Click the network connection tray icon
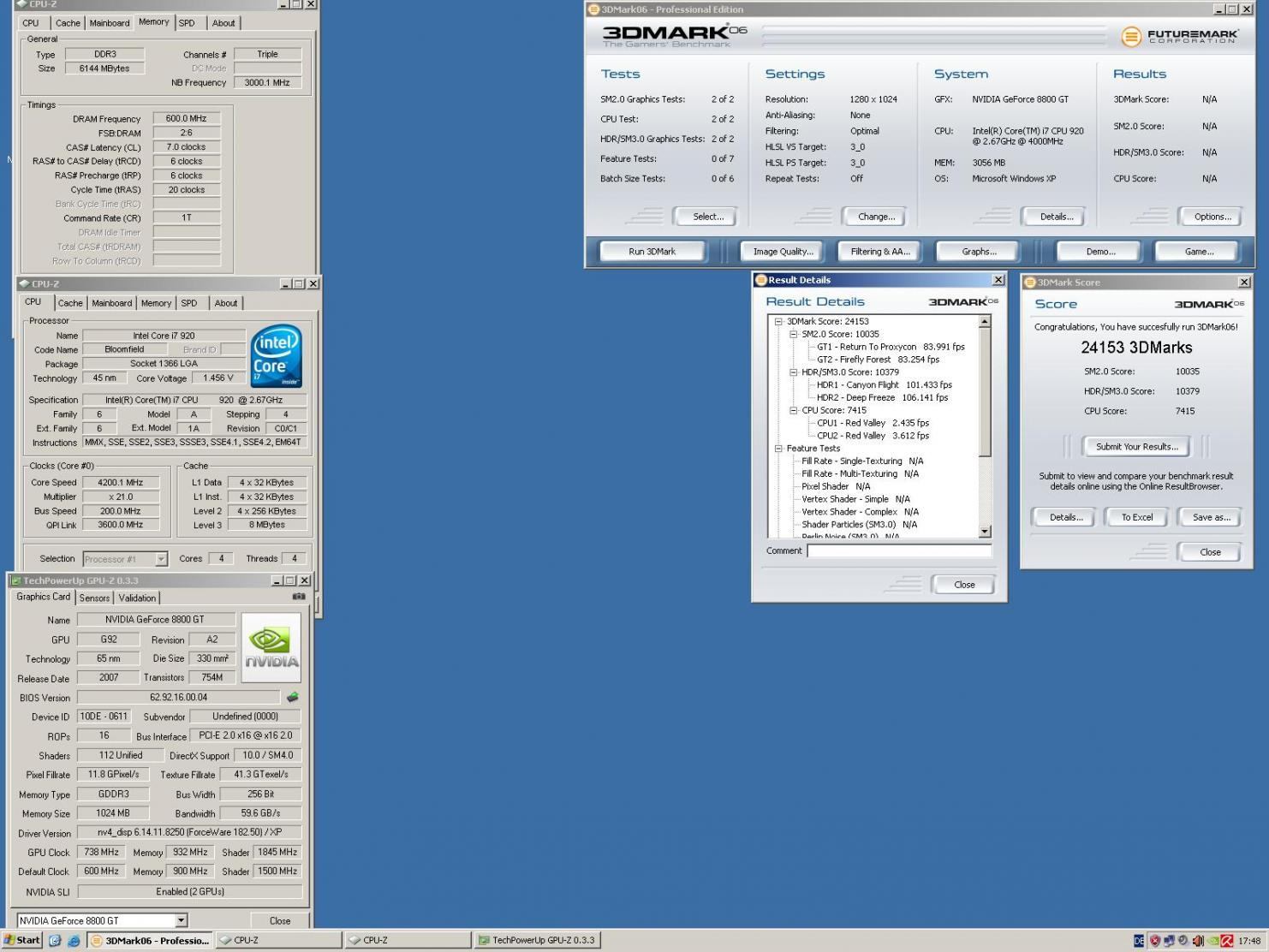Viewport: 1269px width, 952px height. (1169, 940)
